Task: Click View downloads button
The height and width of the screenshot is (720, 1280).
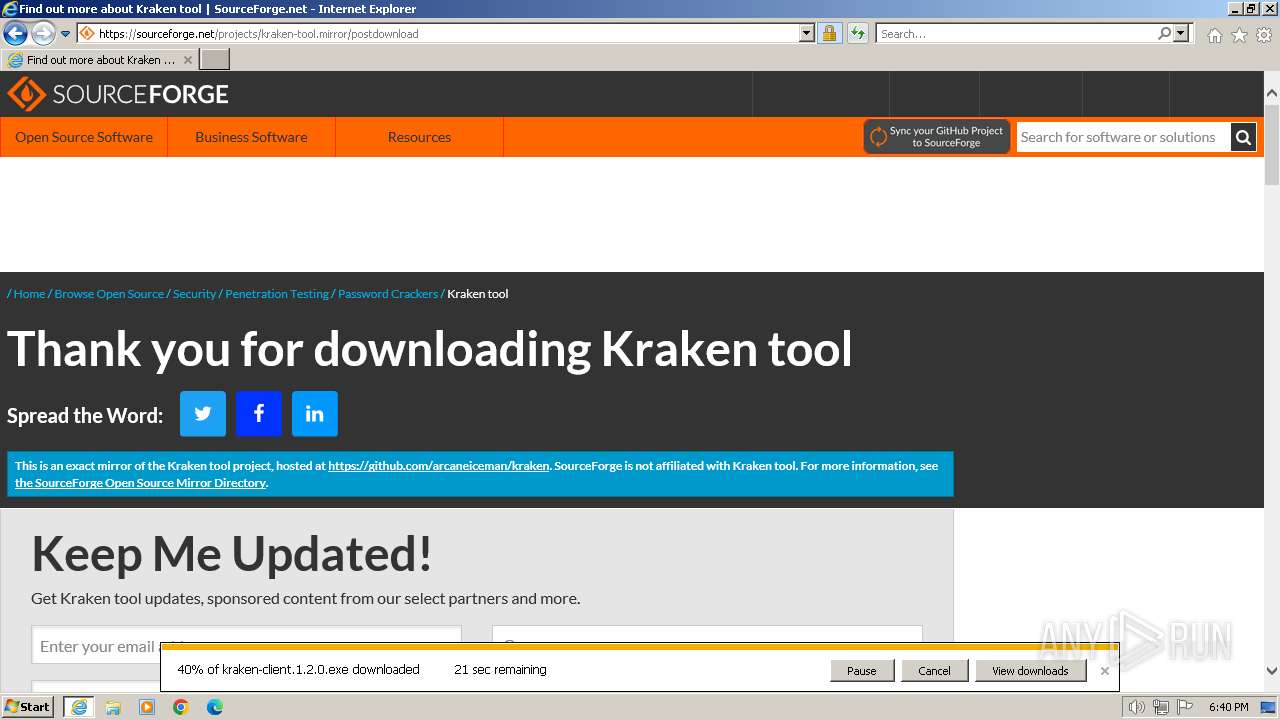Action: (1030, 671)
